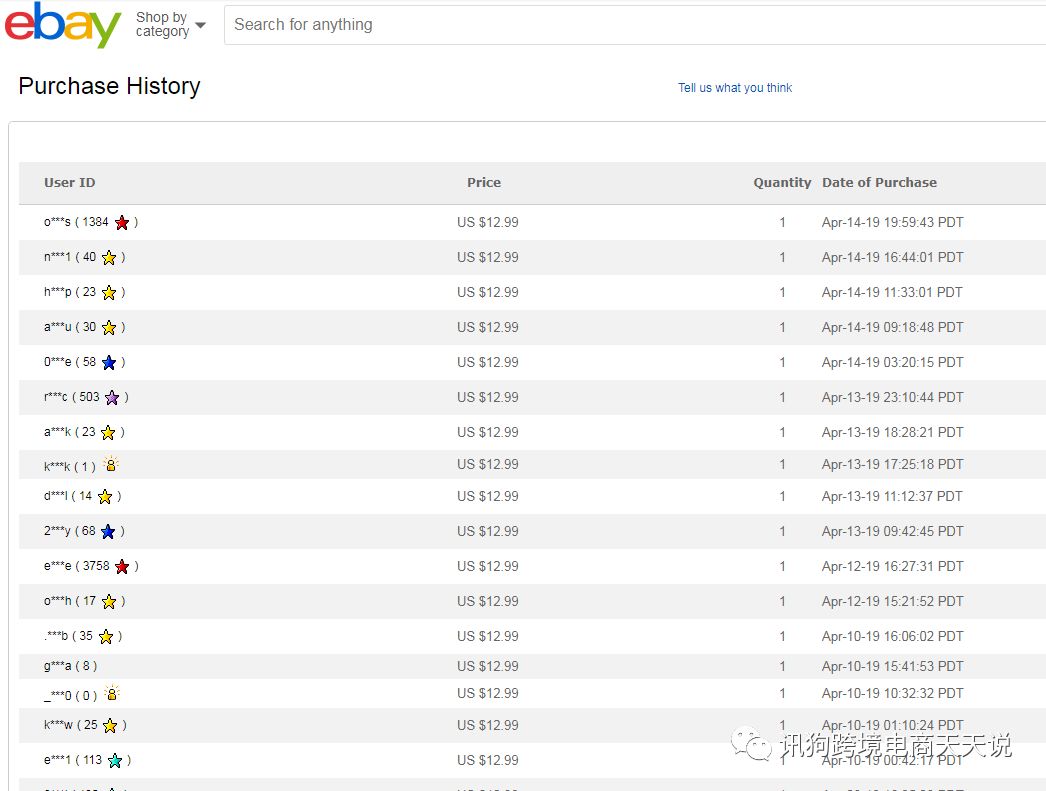Open the Tell us what you think link
Image resolution: width=1046 pixels, height=791 pixels.
[x=735, y=88]
